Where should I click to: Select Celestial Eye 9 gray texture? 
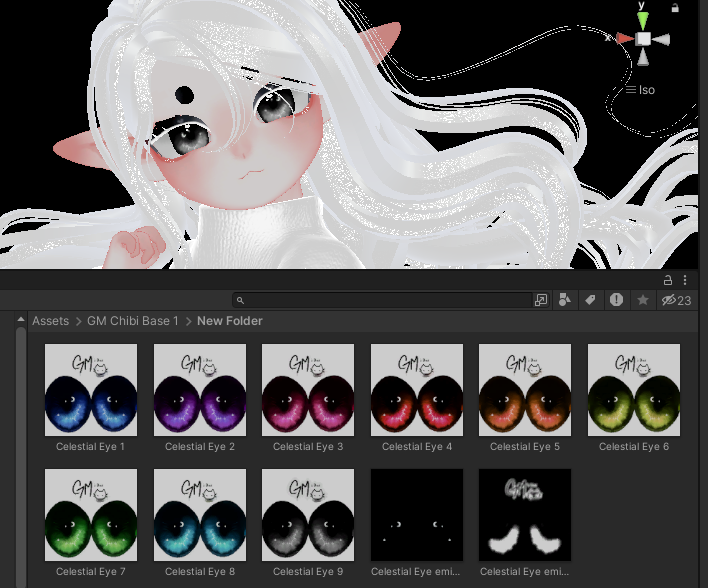(x=308, y=515)
